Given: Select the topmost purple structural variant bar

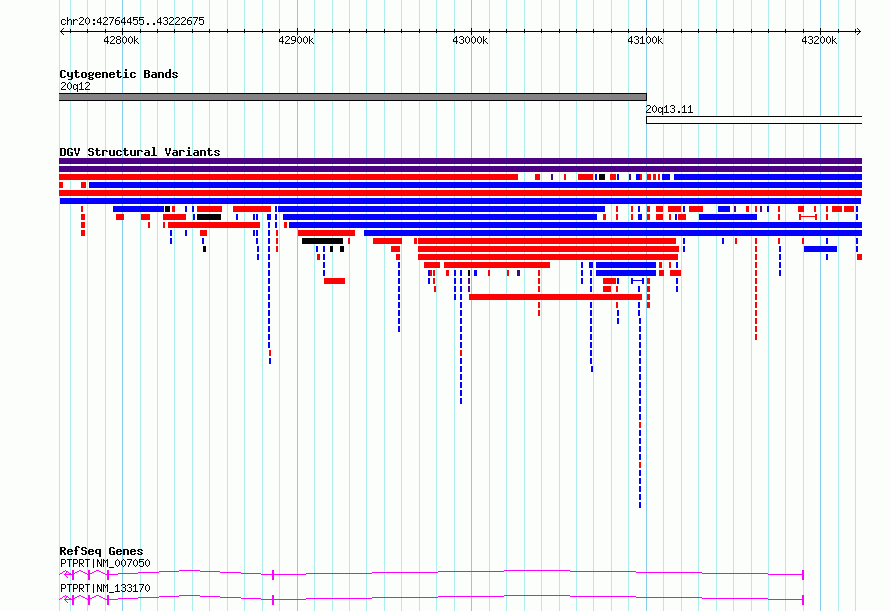Looking at the screenshot, I should 460,161.
